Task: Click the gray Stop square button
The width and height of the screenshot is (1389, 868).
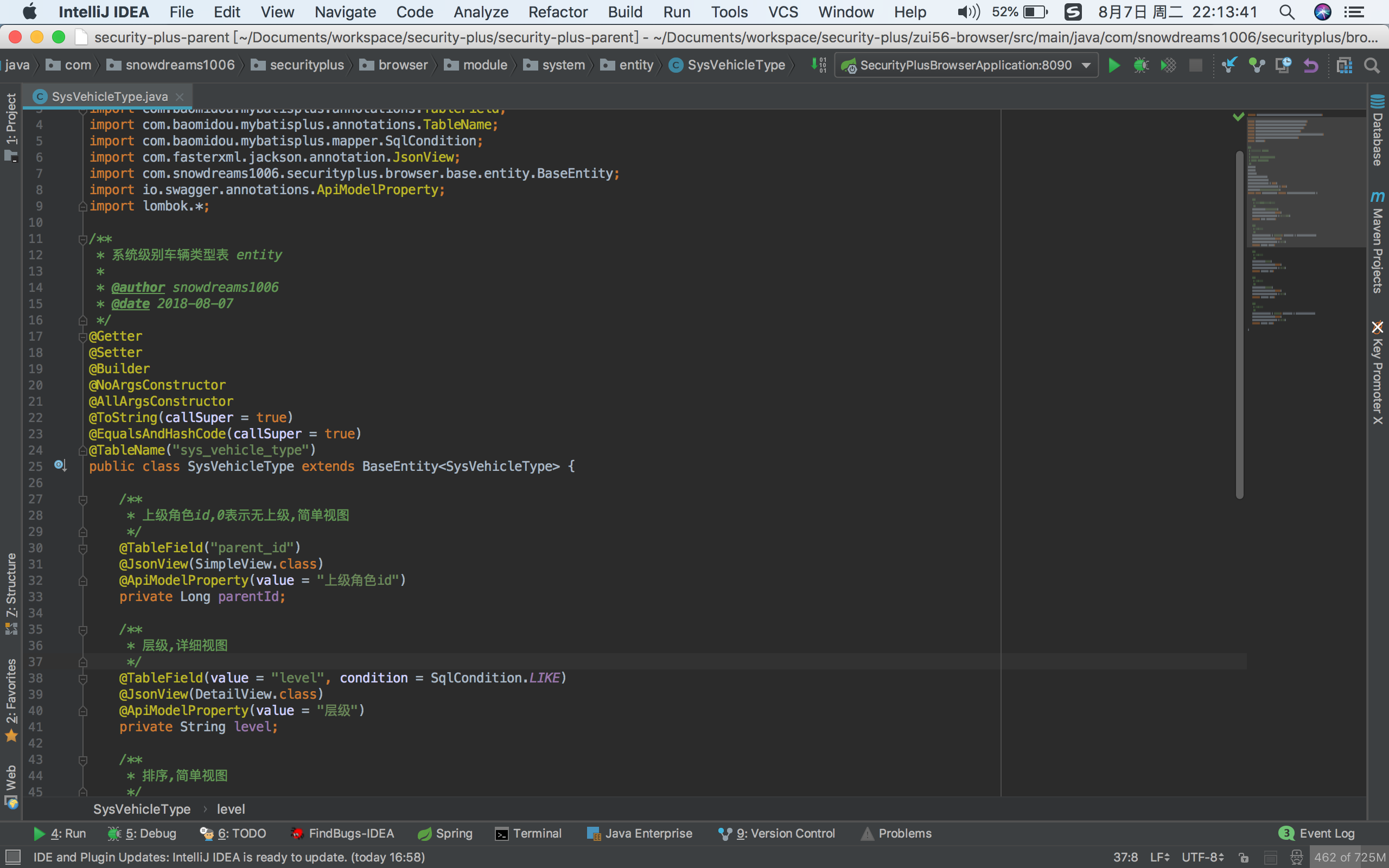Action: tap(1196, 66)
